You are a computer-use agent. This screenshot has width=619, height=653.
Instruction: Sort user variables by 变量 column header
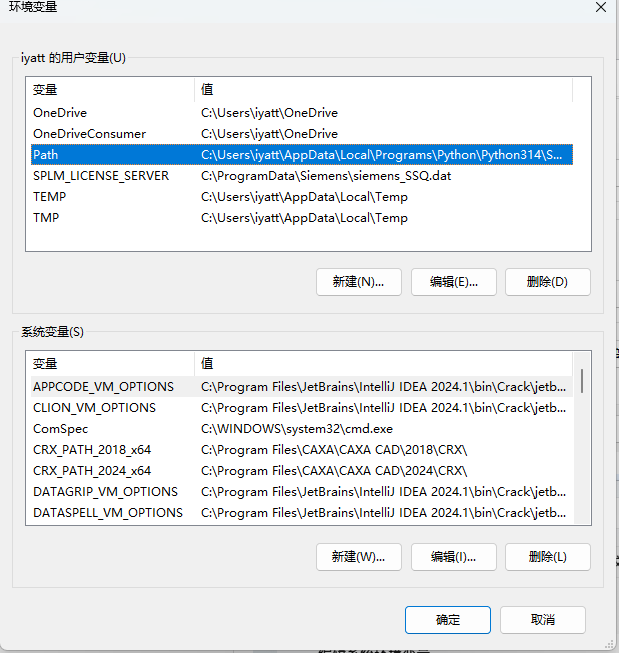pos(110,90)
